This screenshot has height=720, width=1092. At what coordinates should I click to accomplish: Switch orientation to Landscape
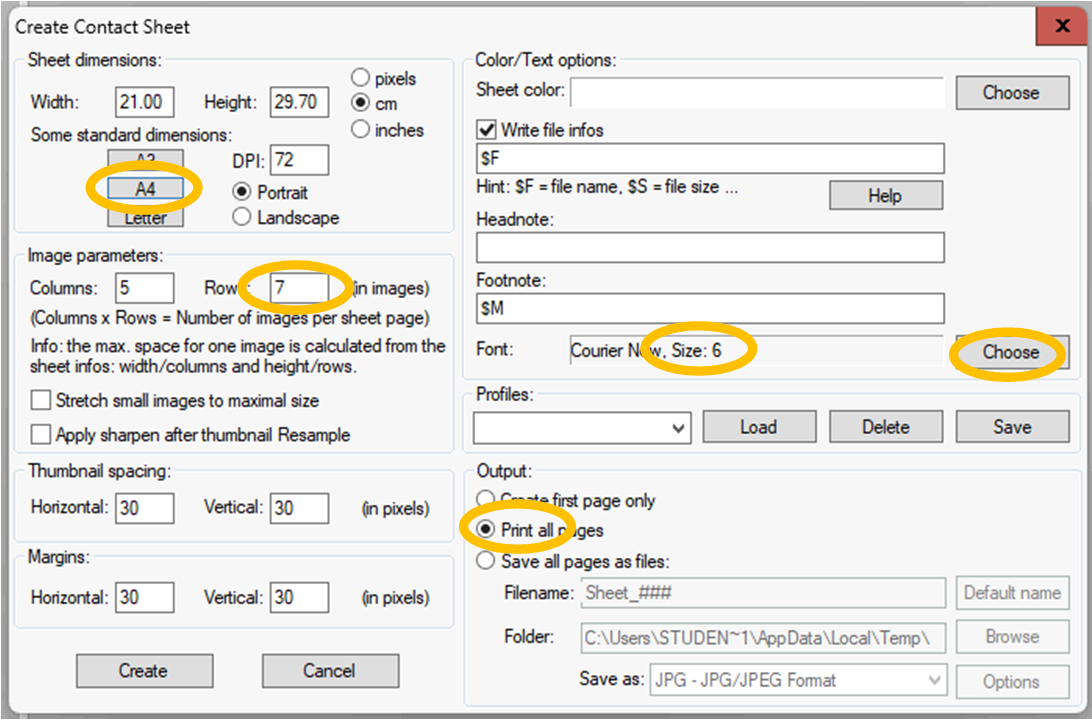click(241, 217)
